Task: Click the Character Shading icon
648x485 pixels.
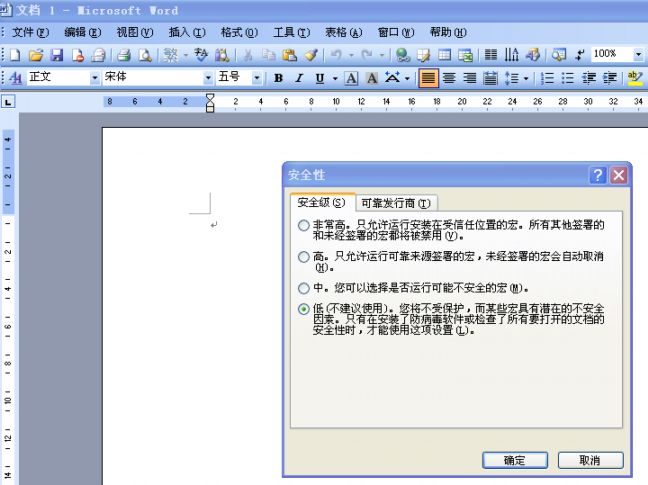Action: pyautogui.click(x=372, y=78)
